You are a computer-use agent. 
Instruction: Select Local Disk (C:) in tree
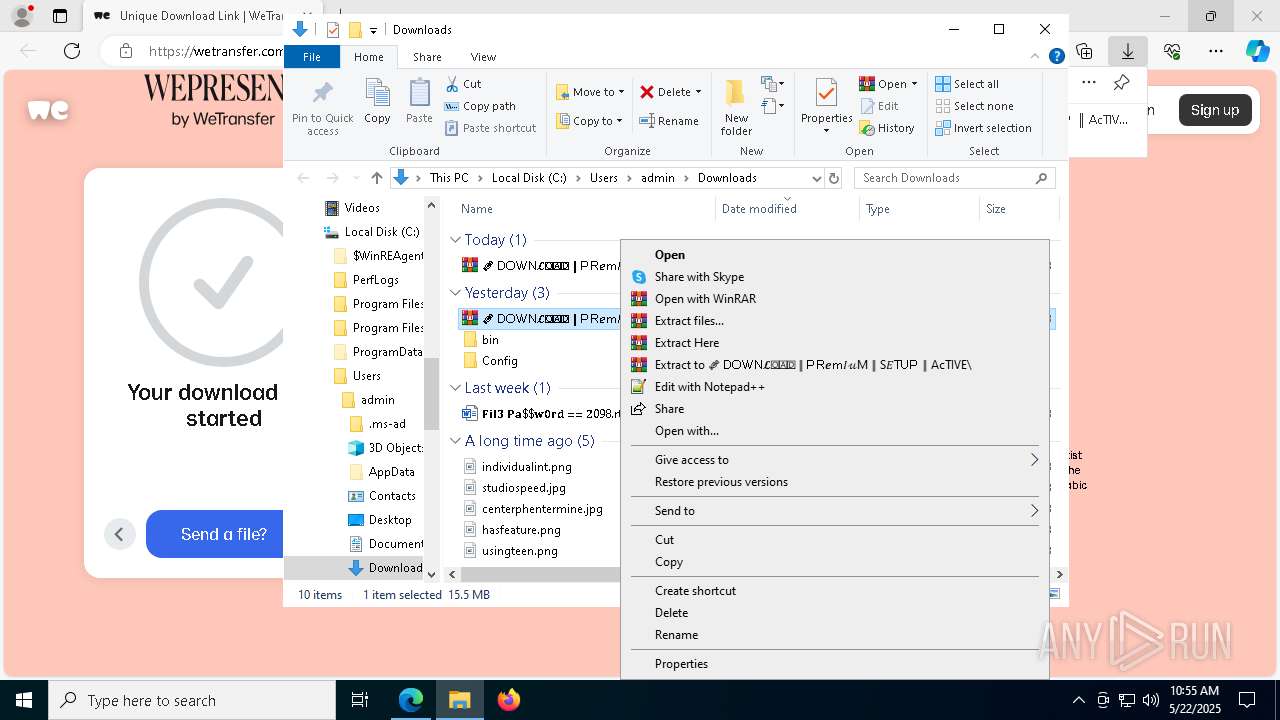(x=371, y=232)
